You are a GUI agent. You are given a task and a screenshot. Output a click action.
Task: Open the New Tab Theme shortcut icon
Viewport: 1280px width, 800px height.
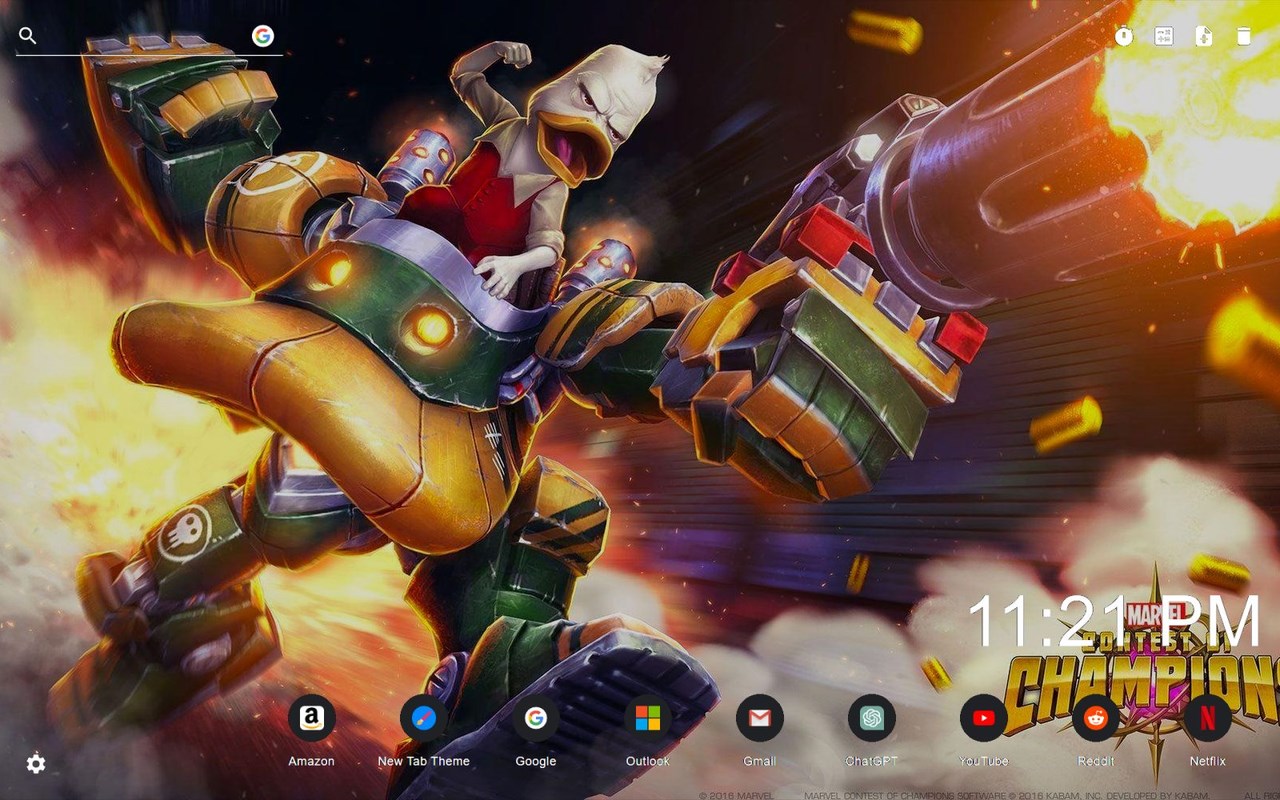pyautogui.click(x=424, y=718)
